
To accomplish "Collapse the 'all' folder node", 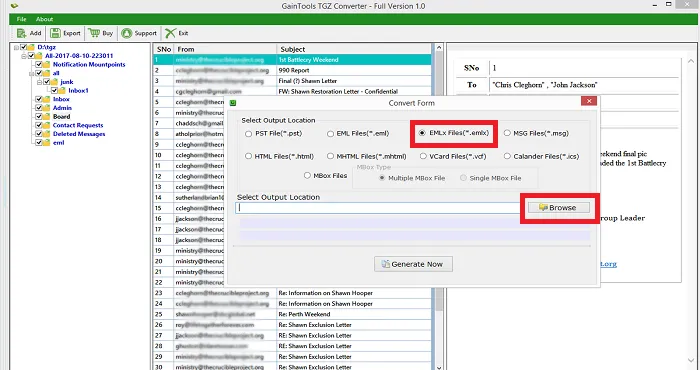I will (x=32, y=73).
